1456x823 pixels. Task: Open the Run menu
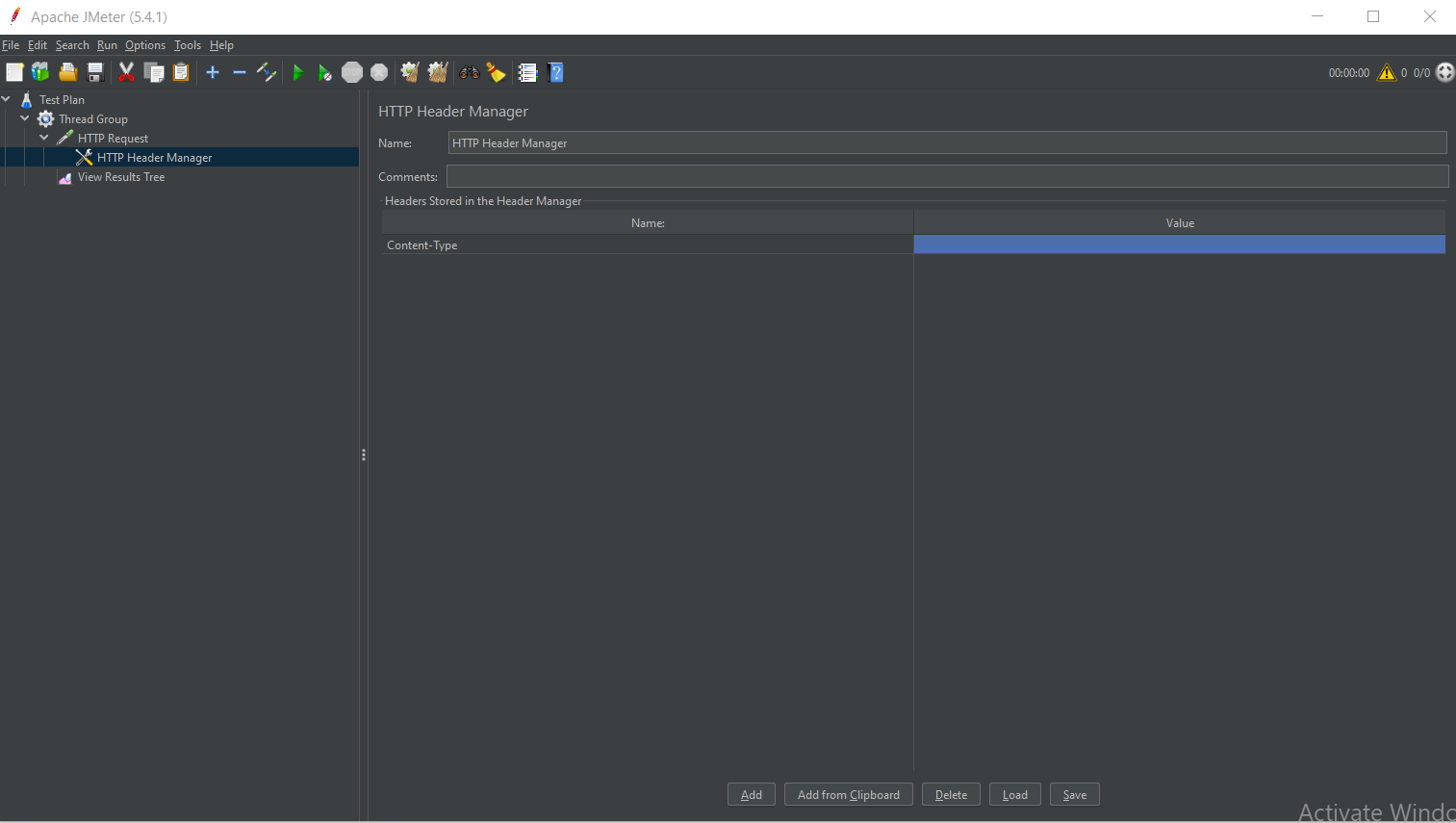click(x=107, y=45)
